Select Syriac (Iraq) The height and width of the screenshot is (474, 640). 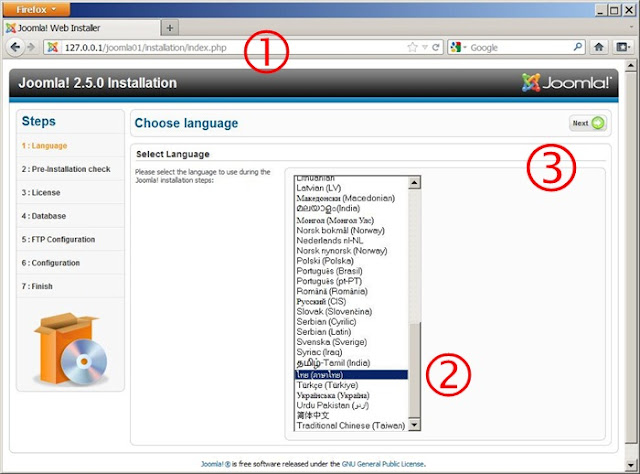coord(351,352)
